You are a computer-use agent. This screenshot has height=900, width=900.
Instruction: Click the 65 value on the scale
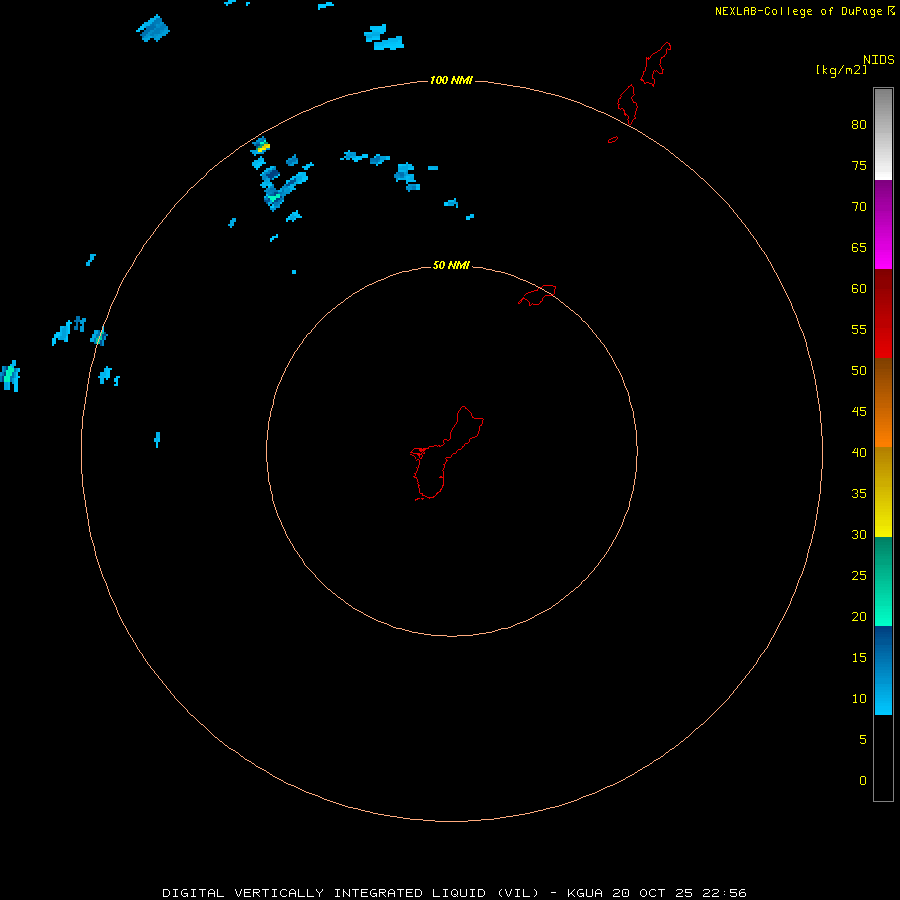[x=859, y=247]
